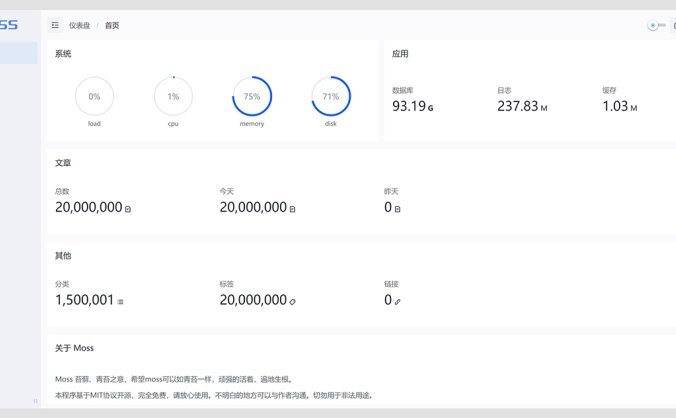
Task: Click the sentence beginning 本程序基于MIT协议开源
Action: coord(214,395)
